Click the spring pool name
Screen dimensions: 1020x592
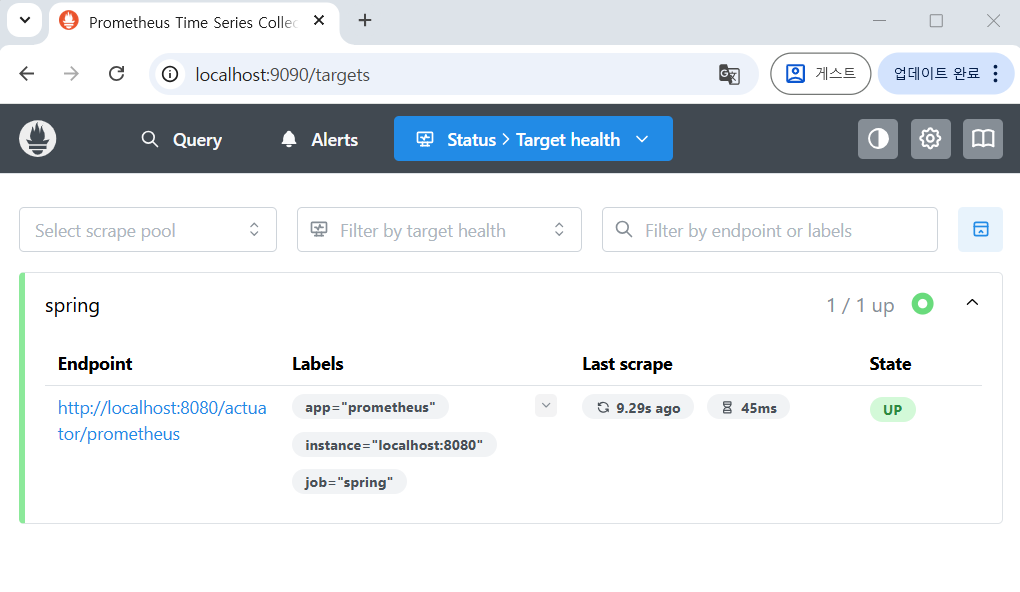(x=72, y=305)
